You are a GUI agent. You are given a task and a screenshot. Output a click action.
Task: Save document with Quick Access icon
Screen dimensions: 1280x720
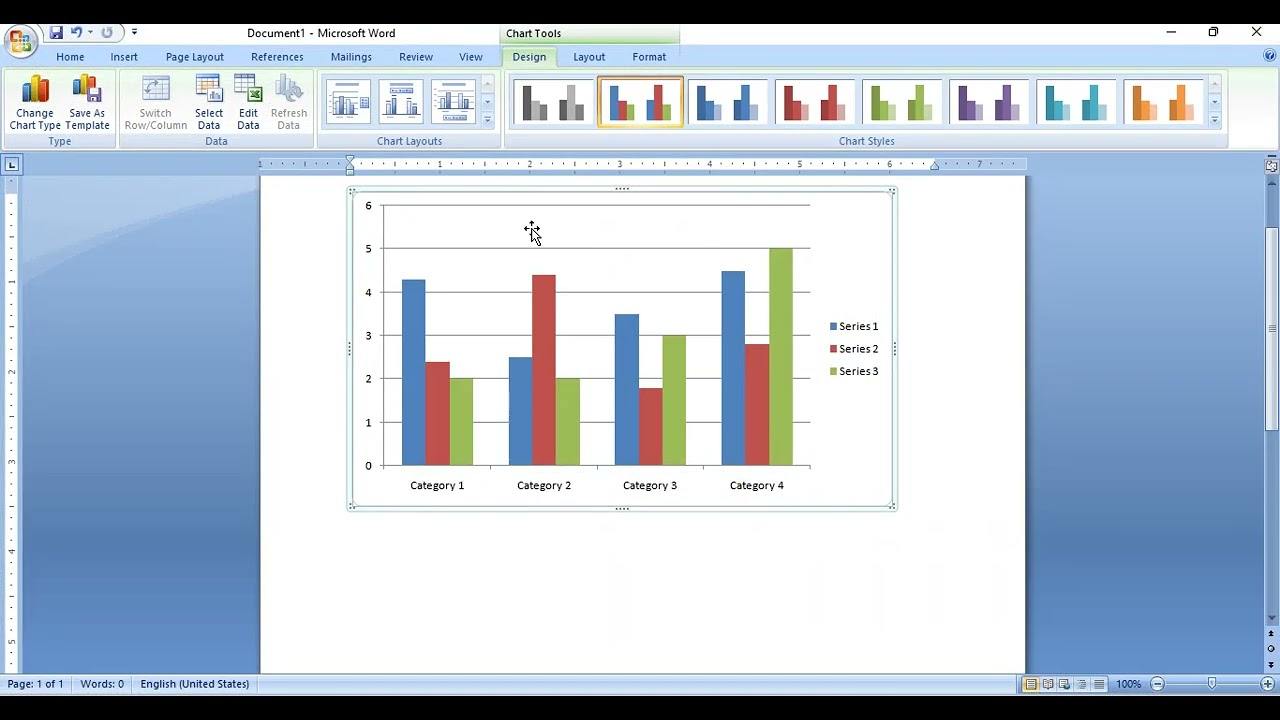(x=56, y=33)
